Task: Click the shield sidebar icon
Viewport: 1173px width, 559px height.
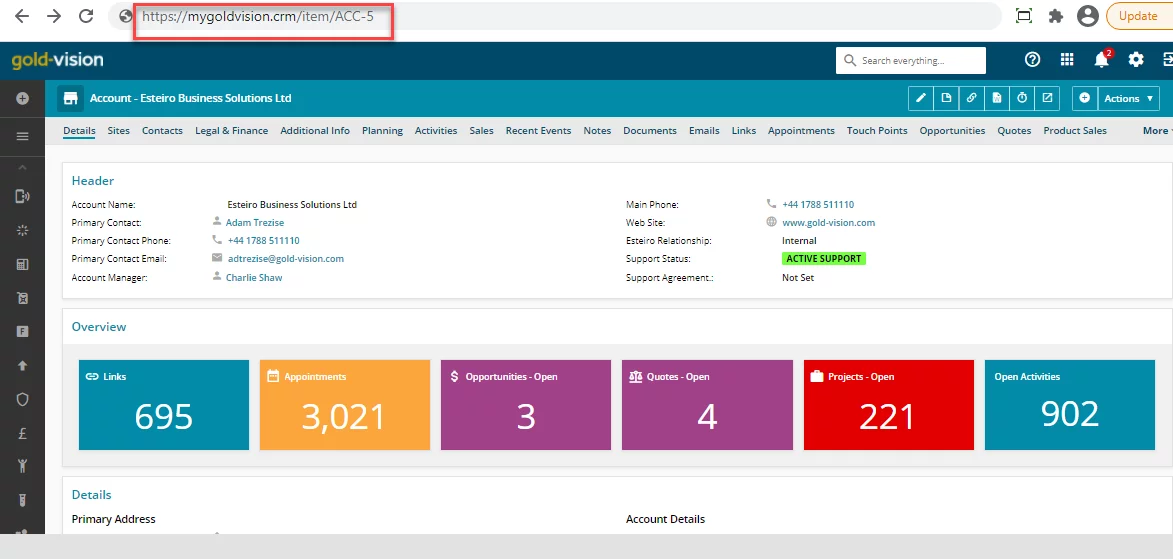Action: tap(22, 400)
